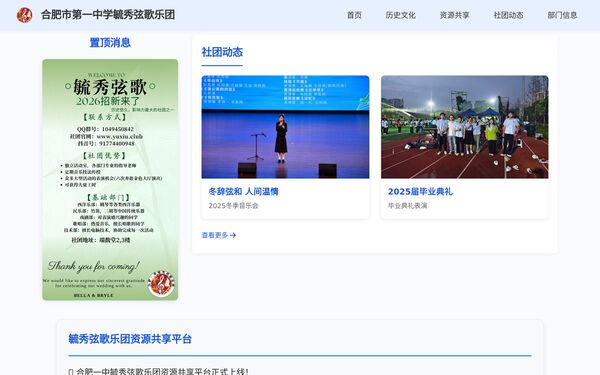Image resolution: width=600 pixels, height=375 pixels.
Task: Click the orchestra logo in the header
Action: pyautogui.click(x=24, y=15)
